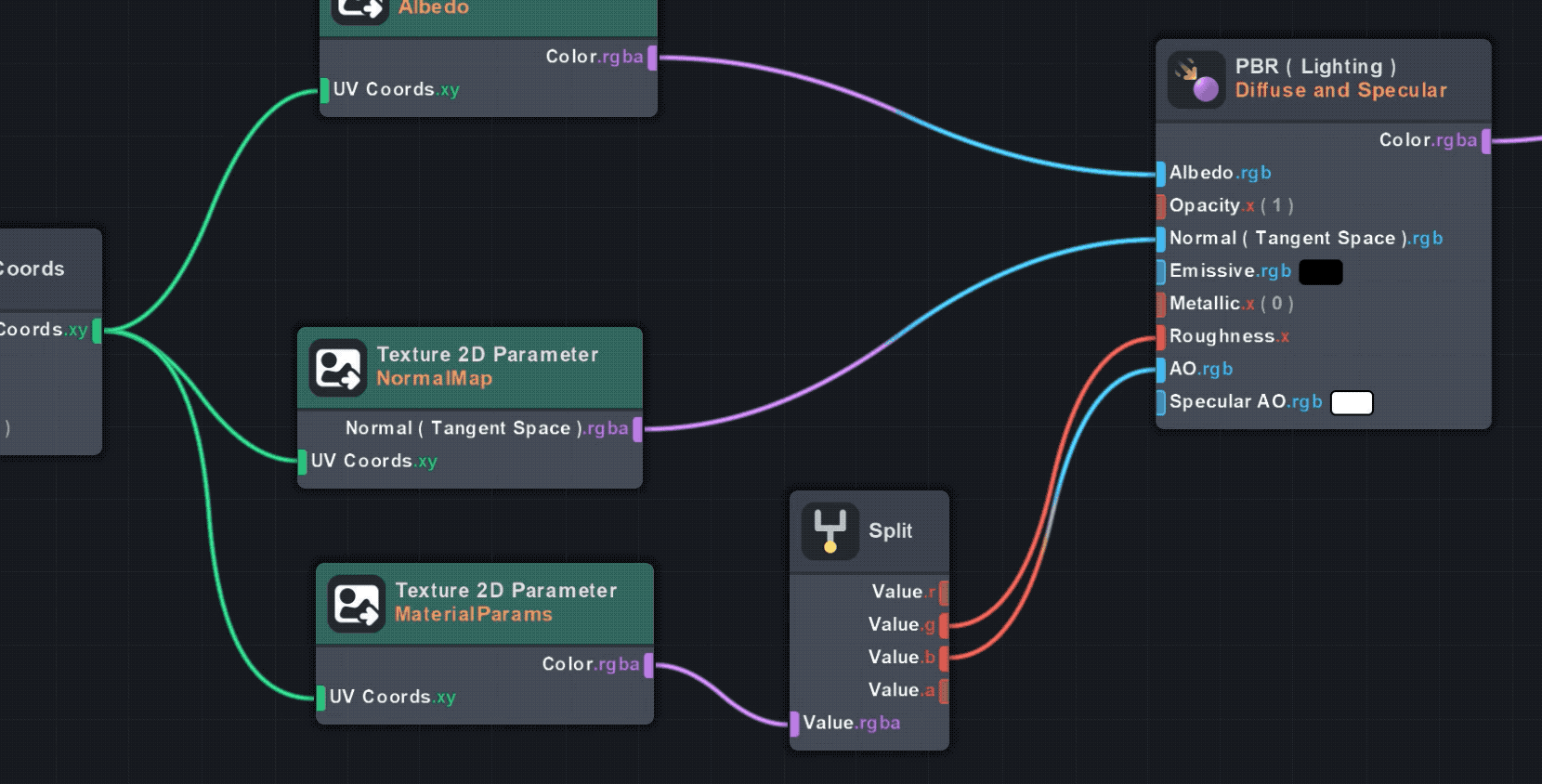This screenshot has width=1542, height=784.
Task: Click the PBR Color.rgba output port
Action: click(x=1486, y=141)
